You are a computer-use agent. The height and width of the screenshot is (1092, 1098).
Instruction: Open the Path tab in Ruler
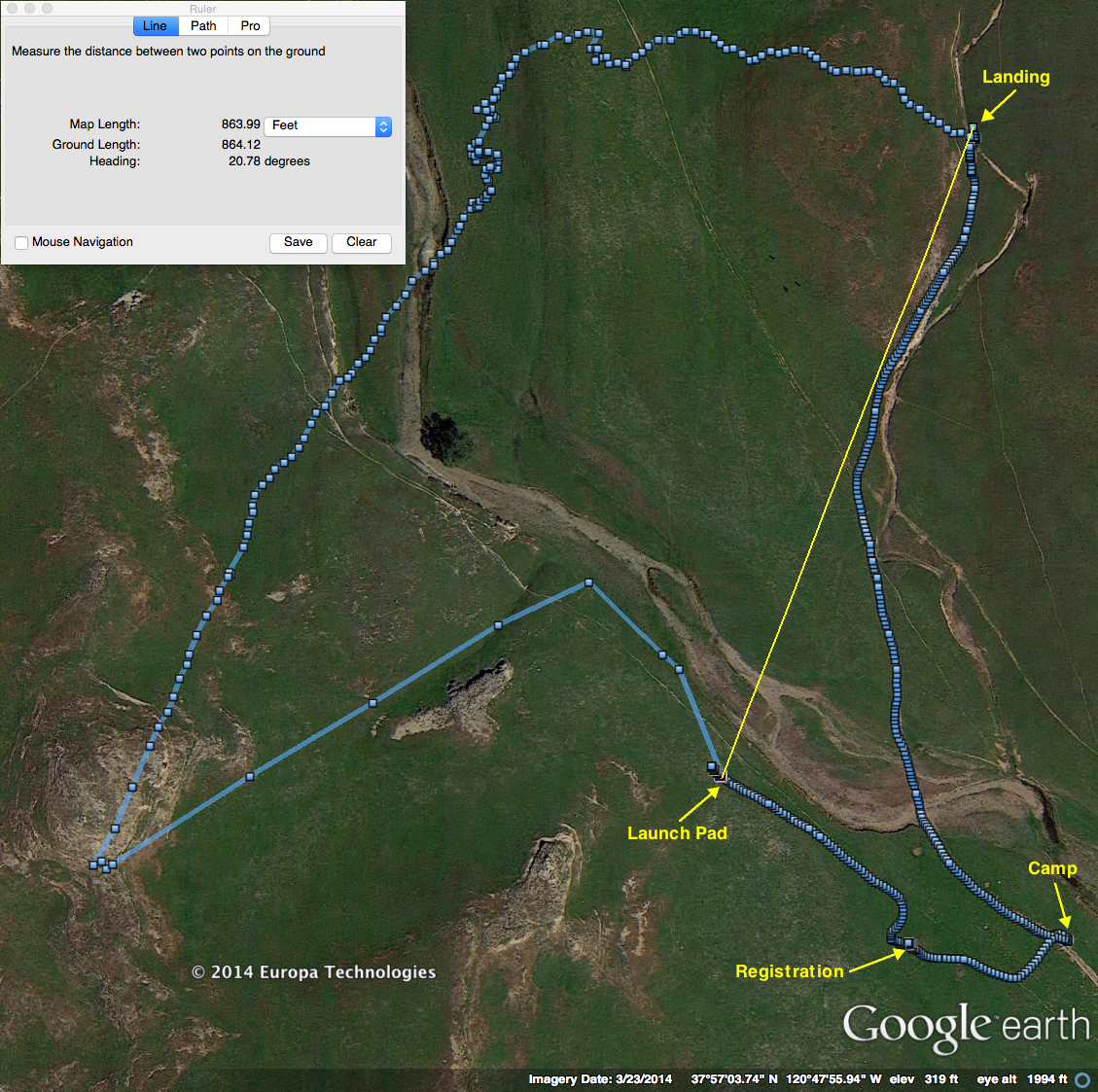(203, 26)
